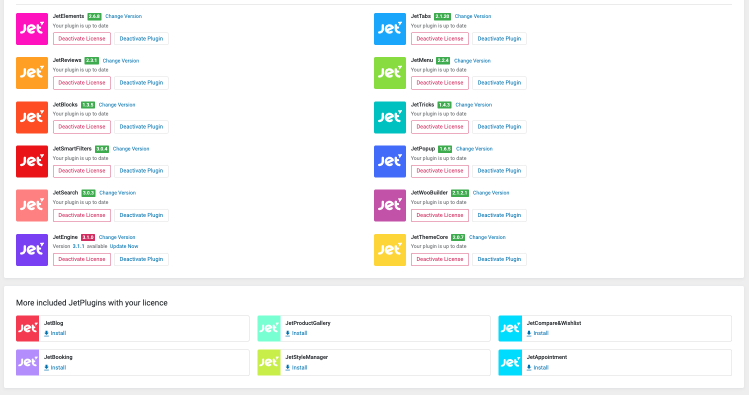
Task: Deactivate License for JetMenu
Action: tap(439, 83)
